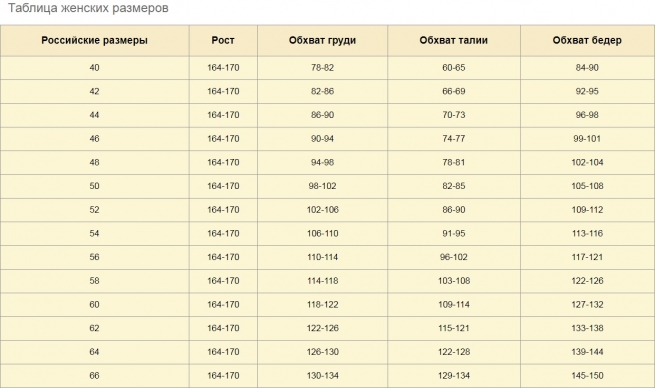Select the size 52 cell
Image resolution: width=655 pixels, height=388 pixels.
click(x=94, y=210)
